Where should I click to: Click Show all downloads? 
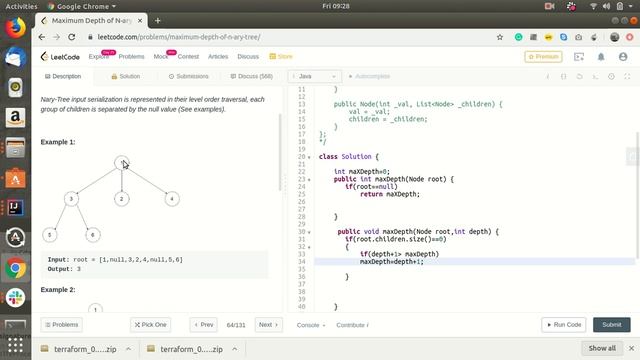602,348
